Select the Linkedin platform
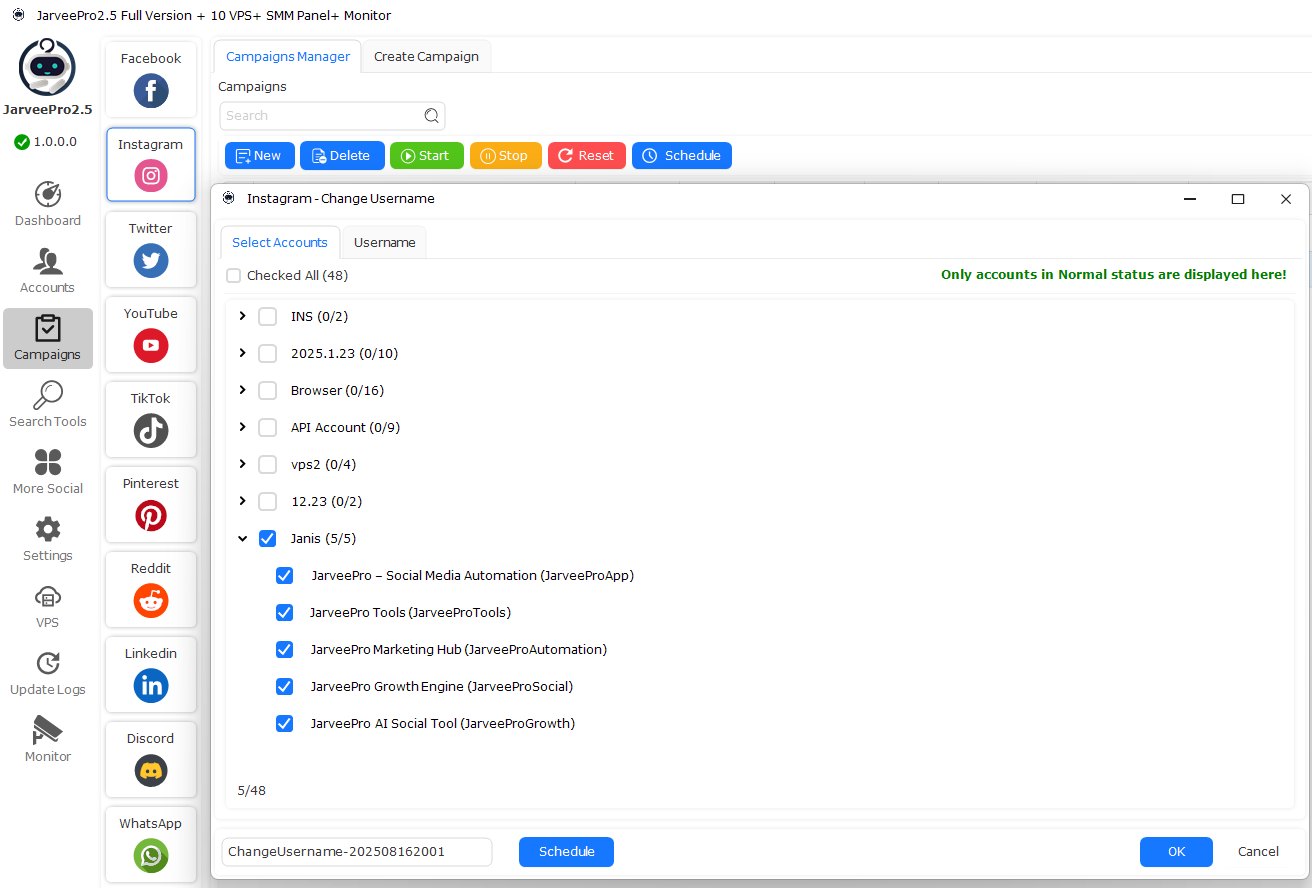Viewport: 1312px width, 888px height. (x=151, y=675)
